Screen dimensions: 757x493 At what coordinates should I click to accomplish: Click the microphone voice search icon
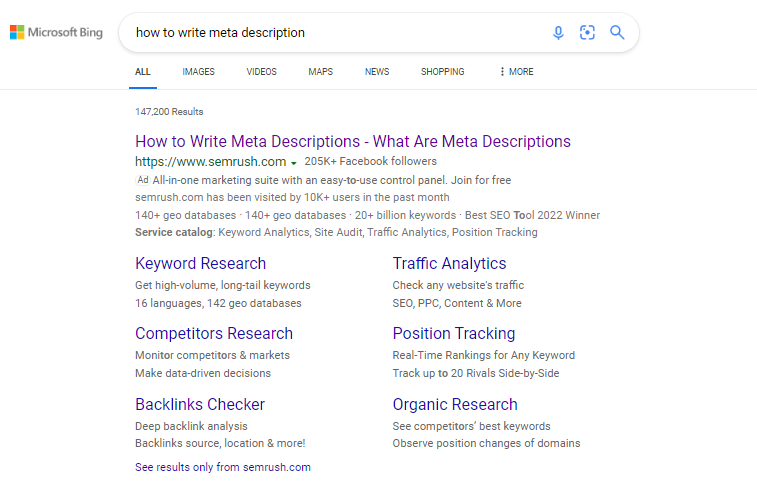coord(558,33)
